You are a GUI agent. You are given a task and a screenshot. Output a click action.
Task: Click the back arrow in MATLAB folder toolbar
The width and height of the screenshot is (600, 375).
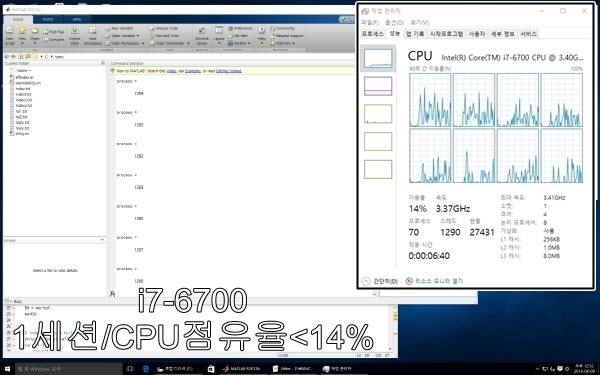point(7,57)
